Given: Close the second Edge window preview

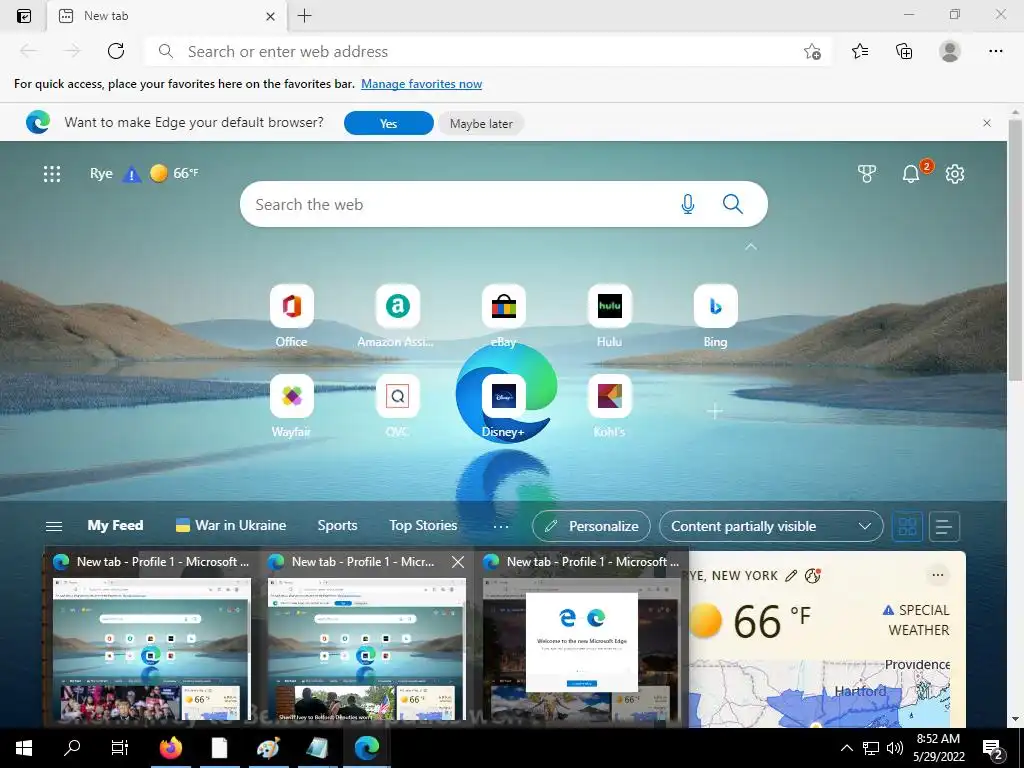Looking at the screenshot, I should coord(458,562).
